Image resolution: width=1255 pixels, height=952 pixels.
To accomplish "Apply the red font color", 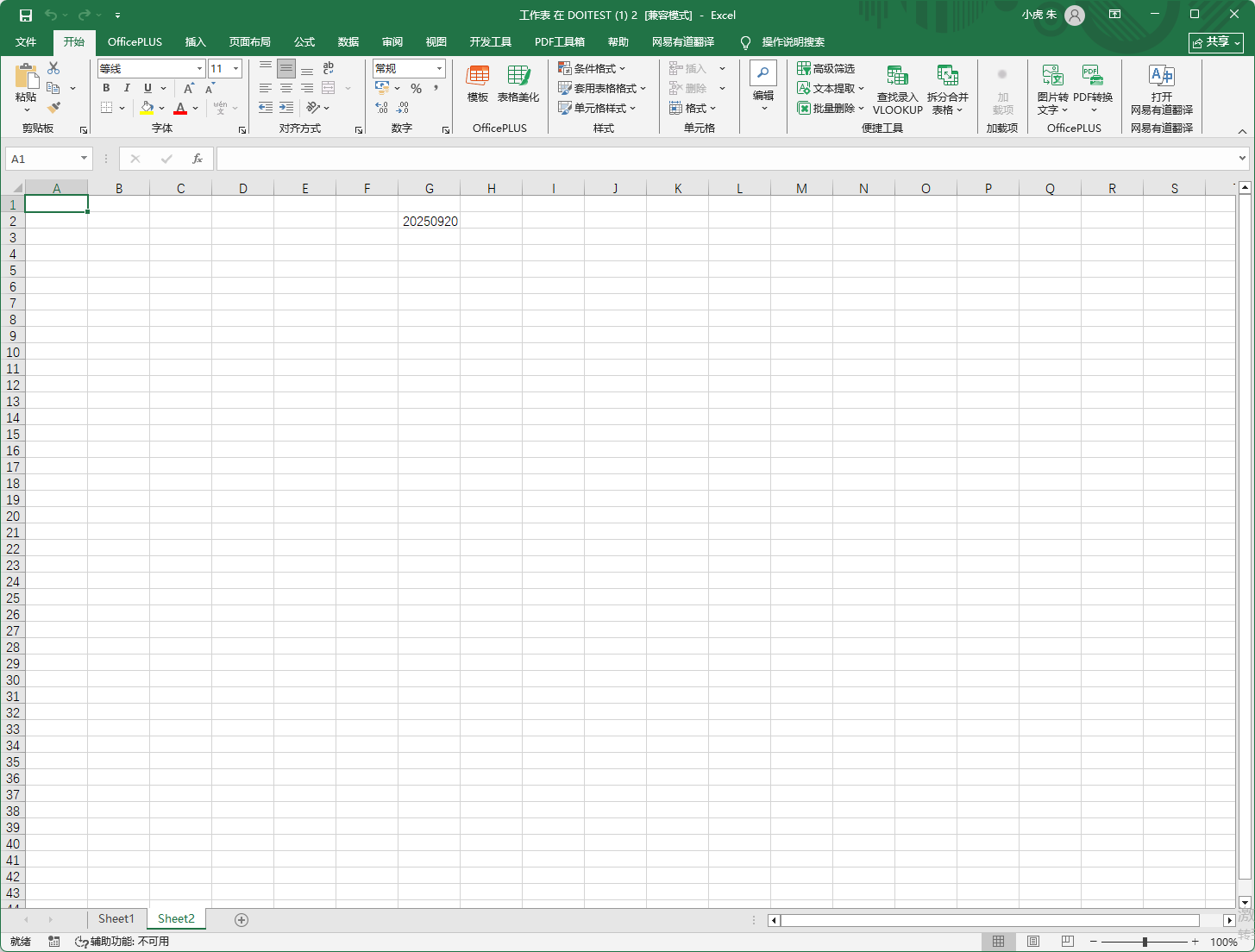I will point(180,108).
